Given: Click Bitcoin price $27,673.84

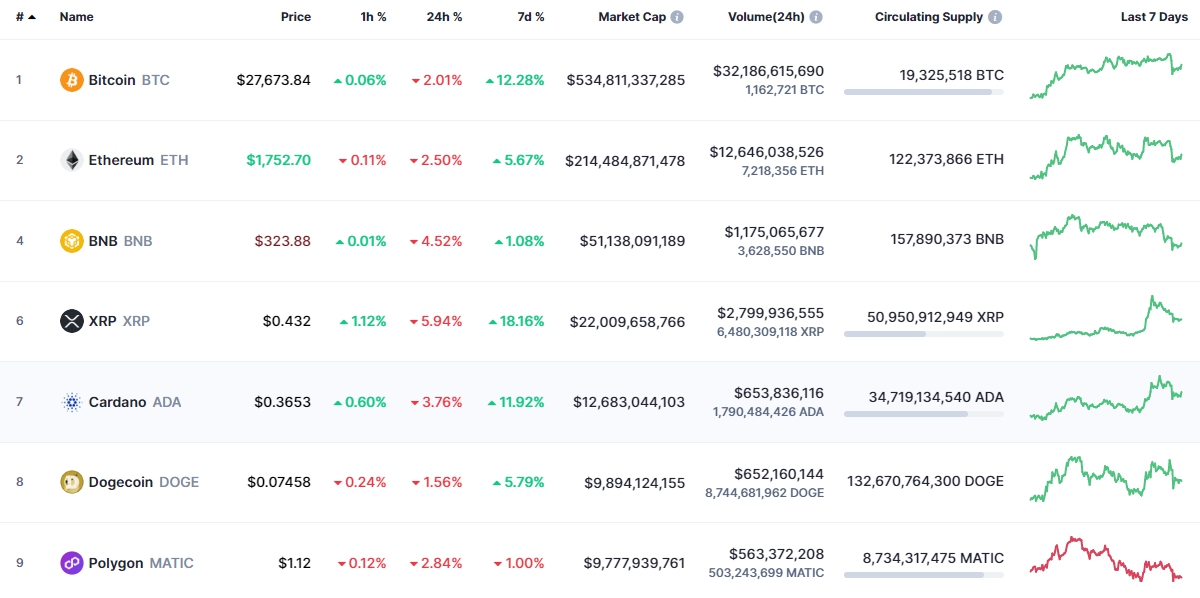Looking at the screenshot, I should click(x=274, y=80).
